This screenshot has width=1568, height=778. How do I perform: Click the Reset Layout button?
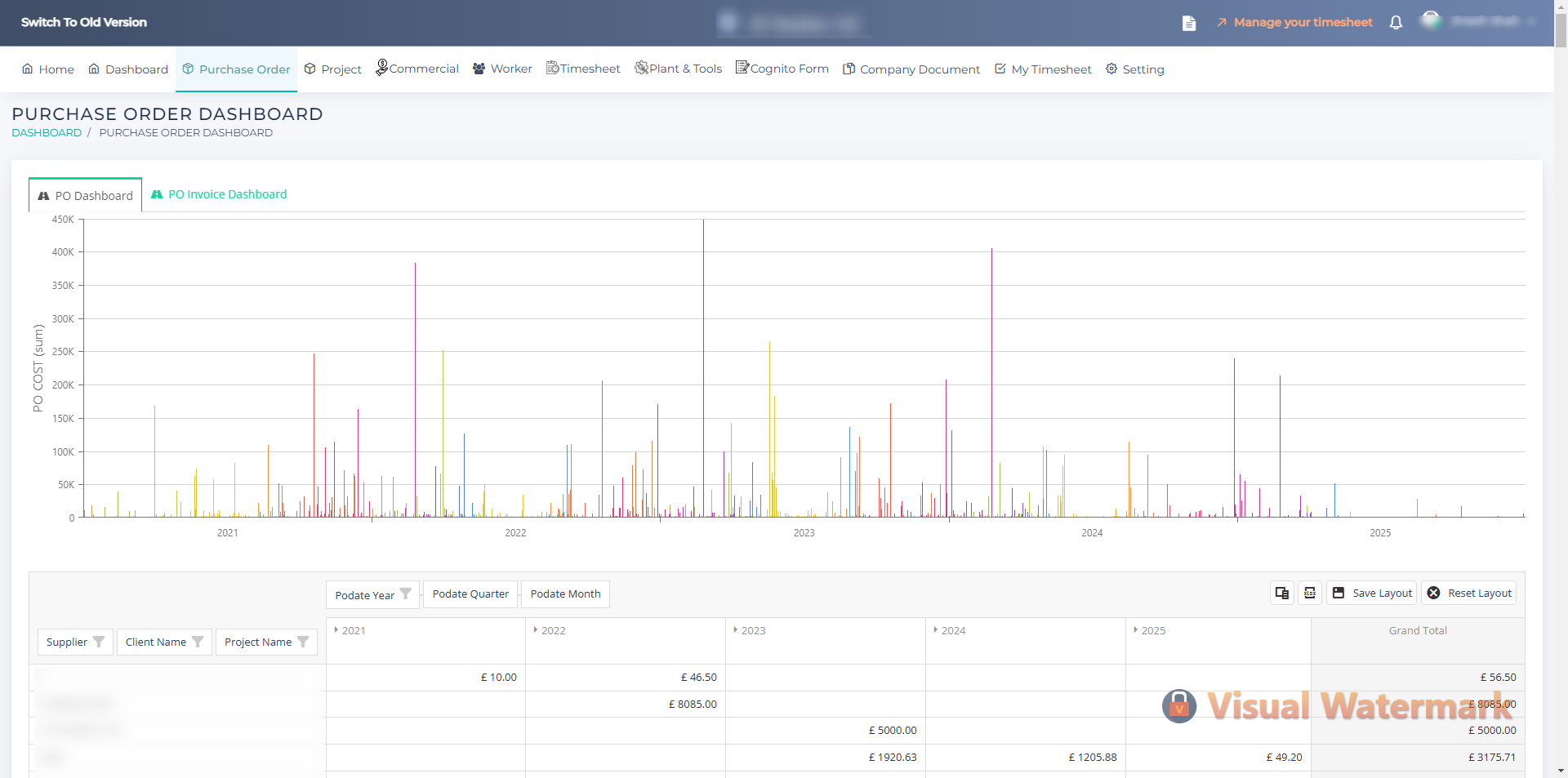coord(1469,594)
